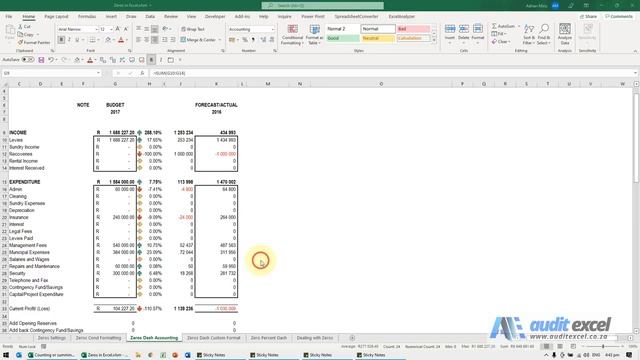
Task: Click the Increase Decimal icon
Action: tap(263, 40)
